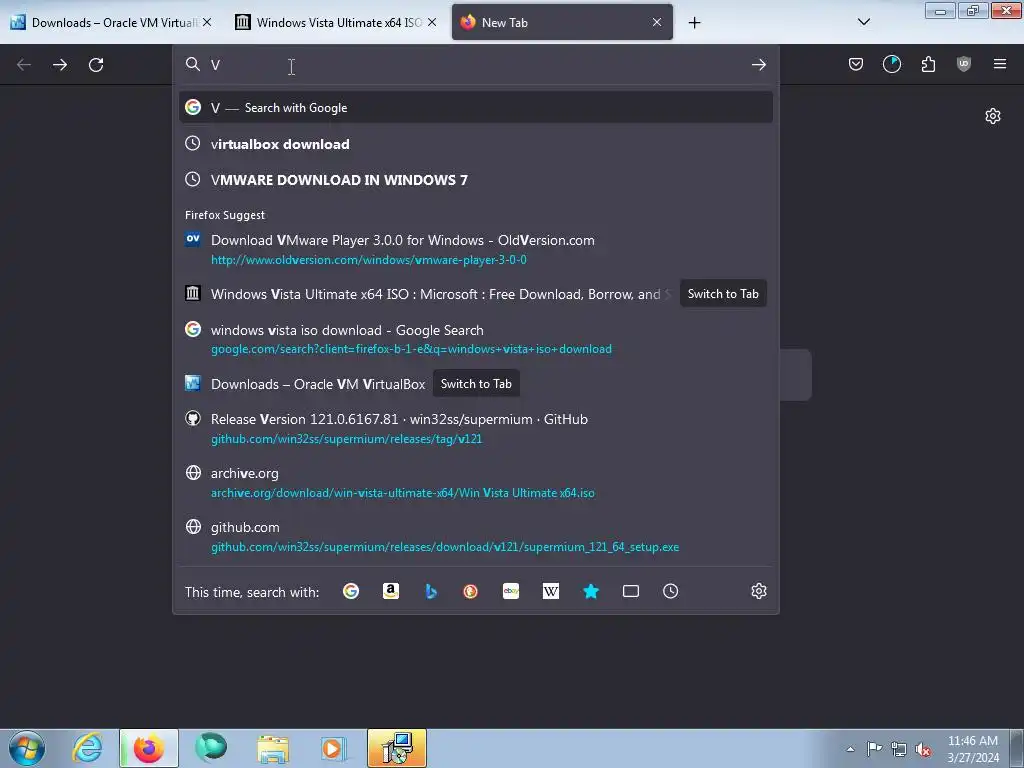The image size is (1024, 768).
Task: Expand the List all tabs chevron
Action: [863, 22]
